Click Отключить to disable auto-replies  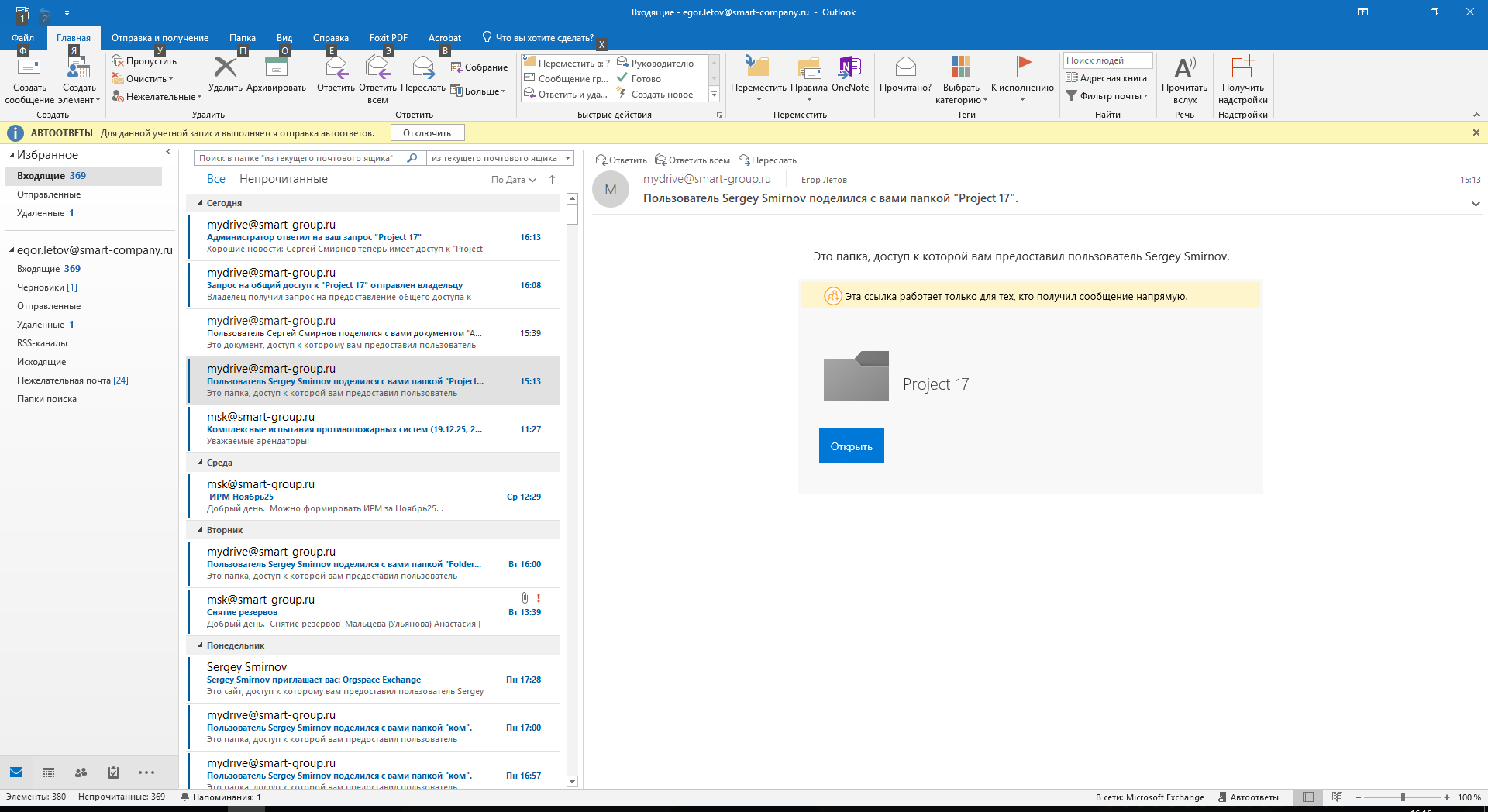pos(427,133)
